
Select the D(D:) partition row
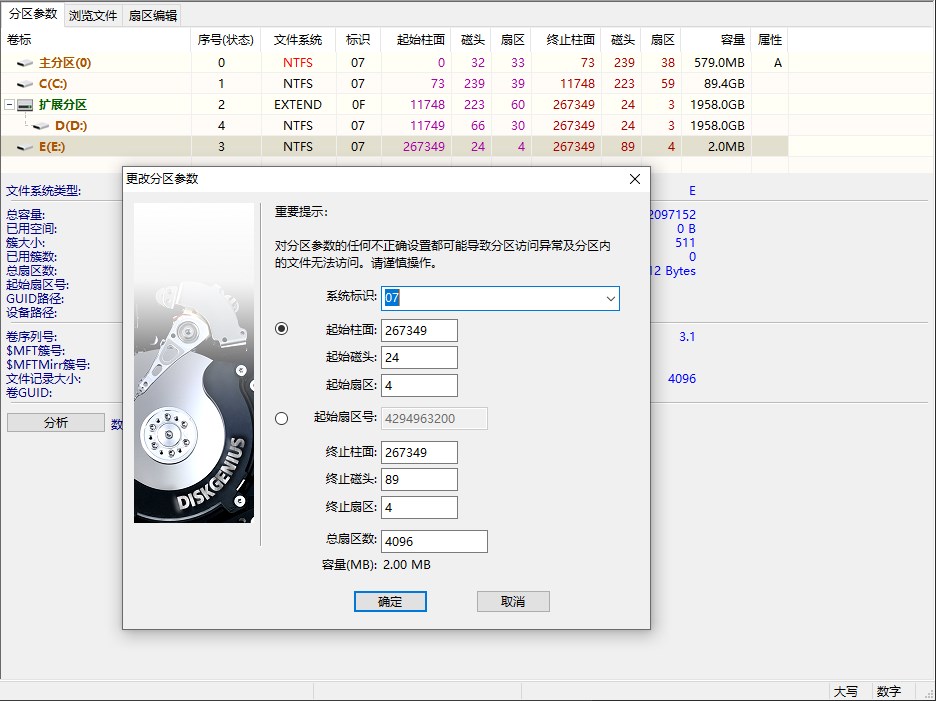coord(394,125)
